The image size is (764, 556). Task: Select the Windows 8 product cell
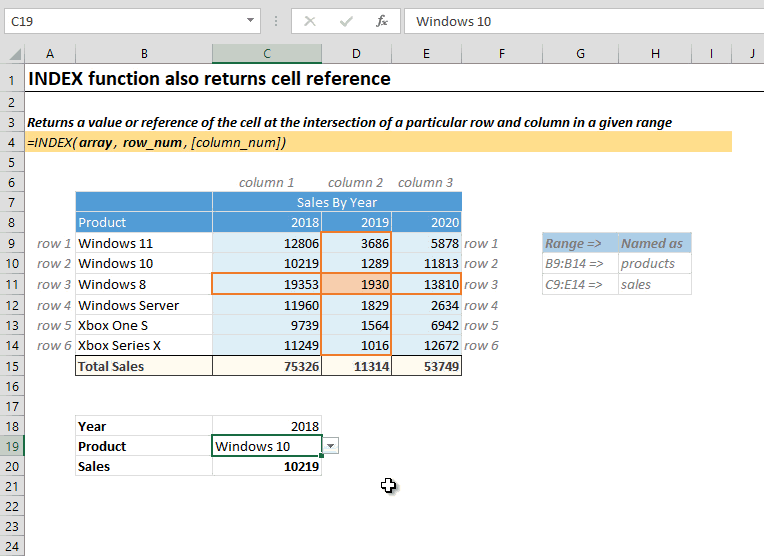point(144,284)
